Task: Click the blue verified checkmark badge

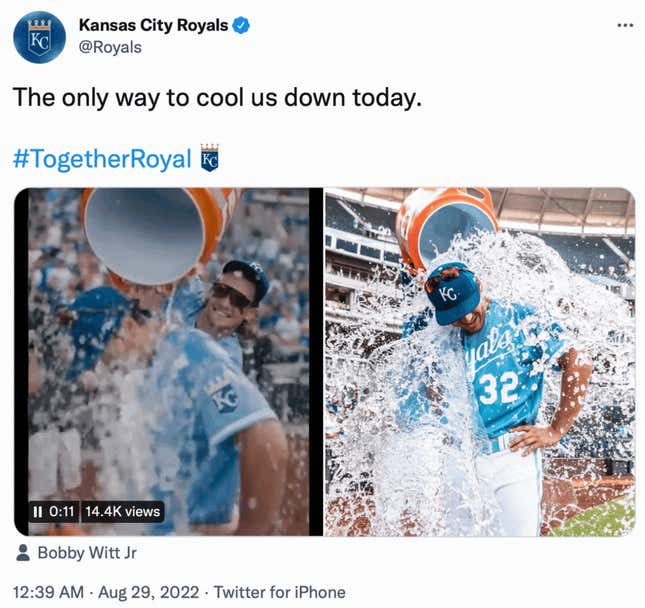Action: tap(241, 26)
